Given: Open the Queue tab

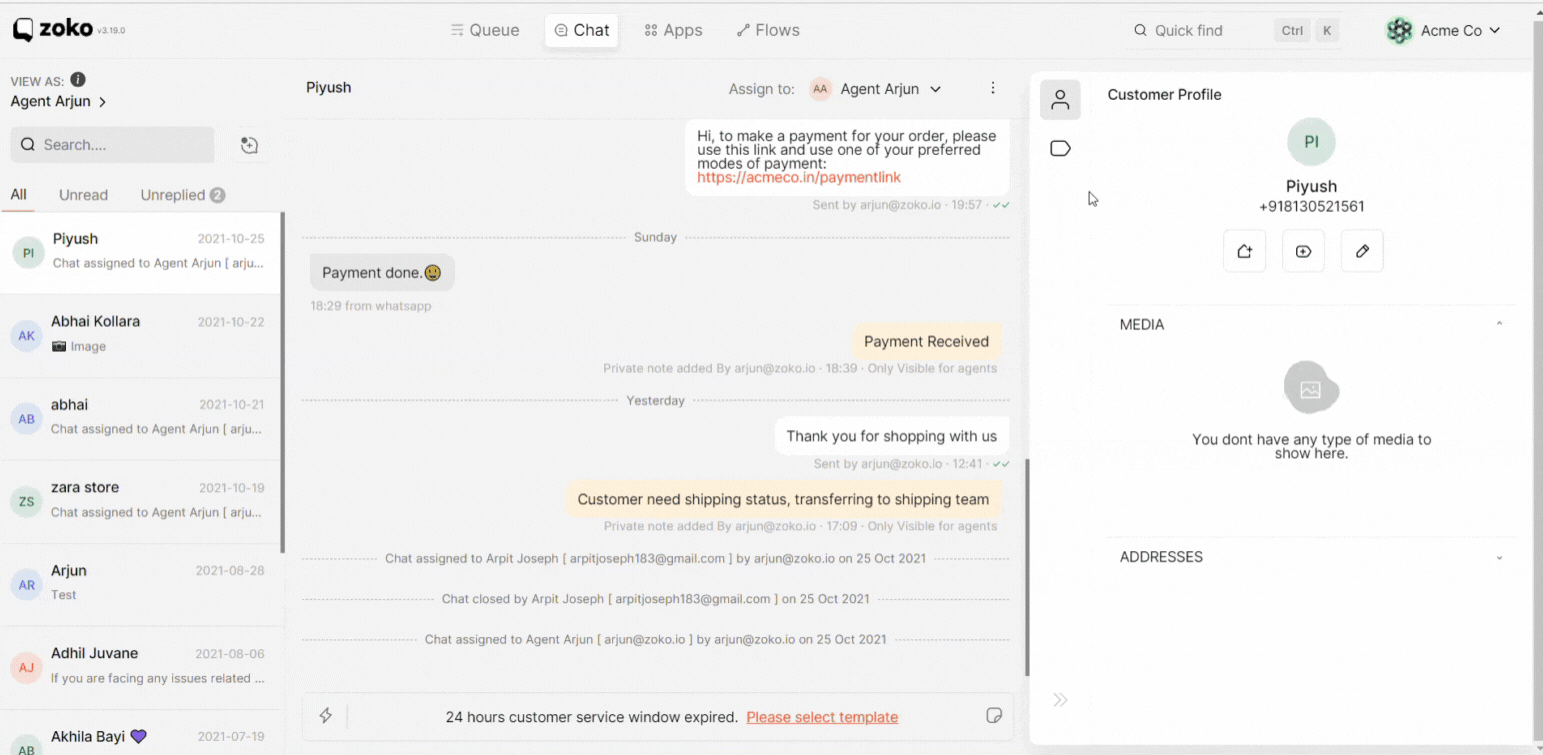Looking at the screenshot, I should tap(485, 30).
